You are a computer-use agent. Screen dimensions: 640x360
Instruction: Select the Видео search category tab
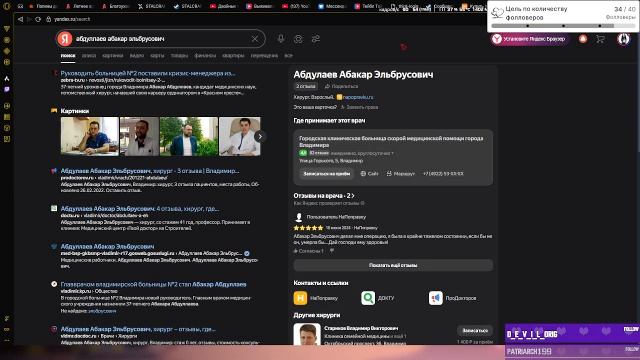(x=137, y=56)
